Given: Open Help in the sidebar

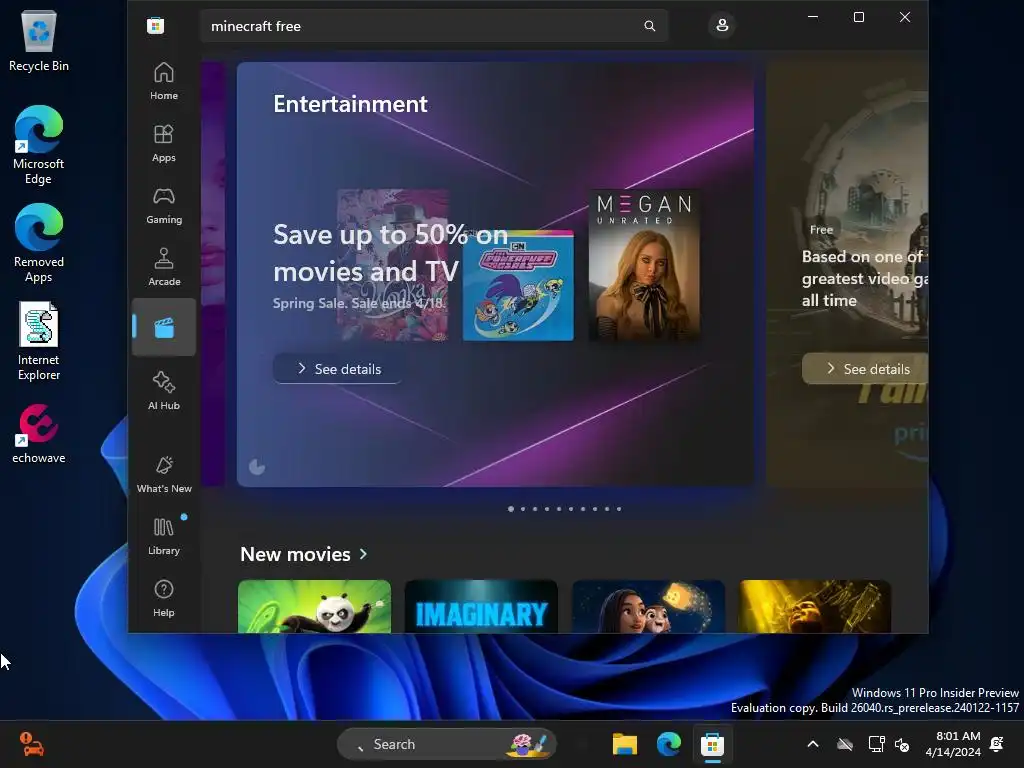Looking at the screenshot, I should click(x=163, y=598).
